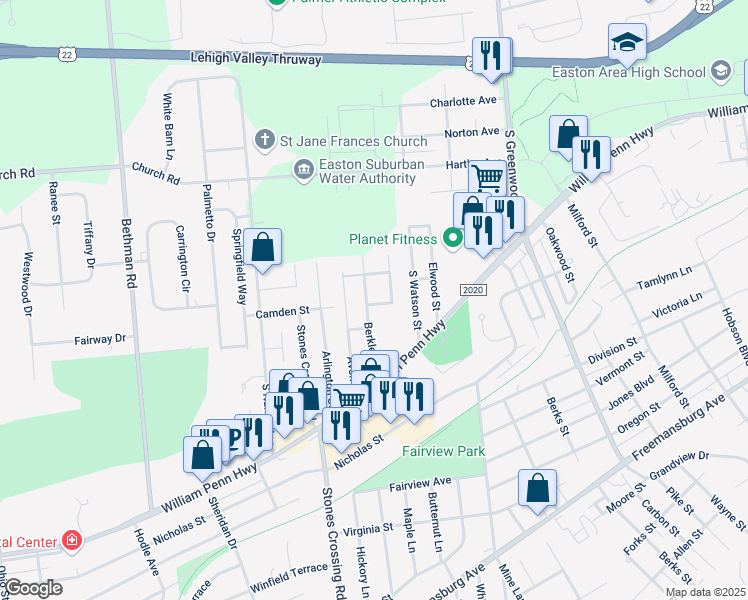Open the shopping bag marker near Freemansburg Ave
The height and width of the screenshot is (600, 748).
pyautogui.click(x=538, y=489)
